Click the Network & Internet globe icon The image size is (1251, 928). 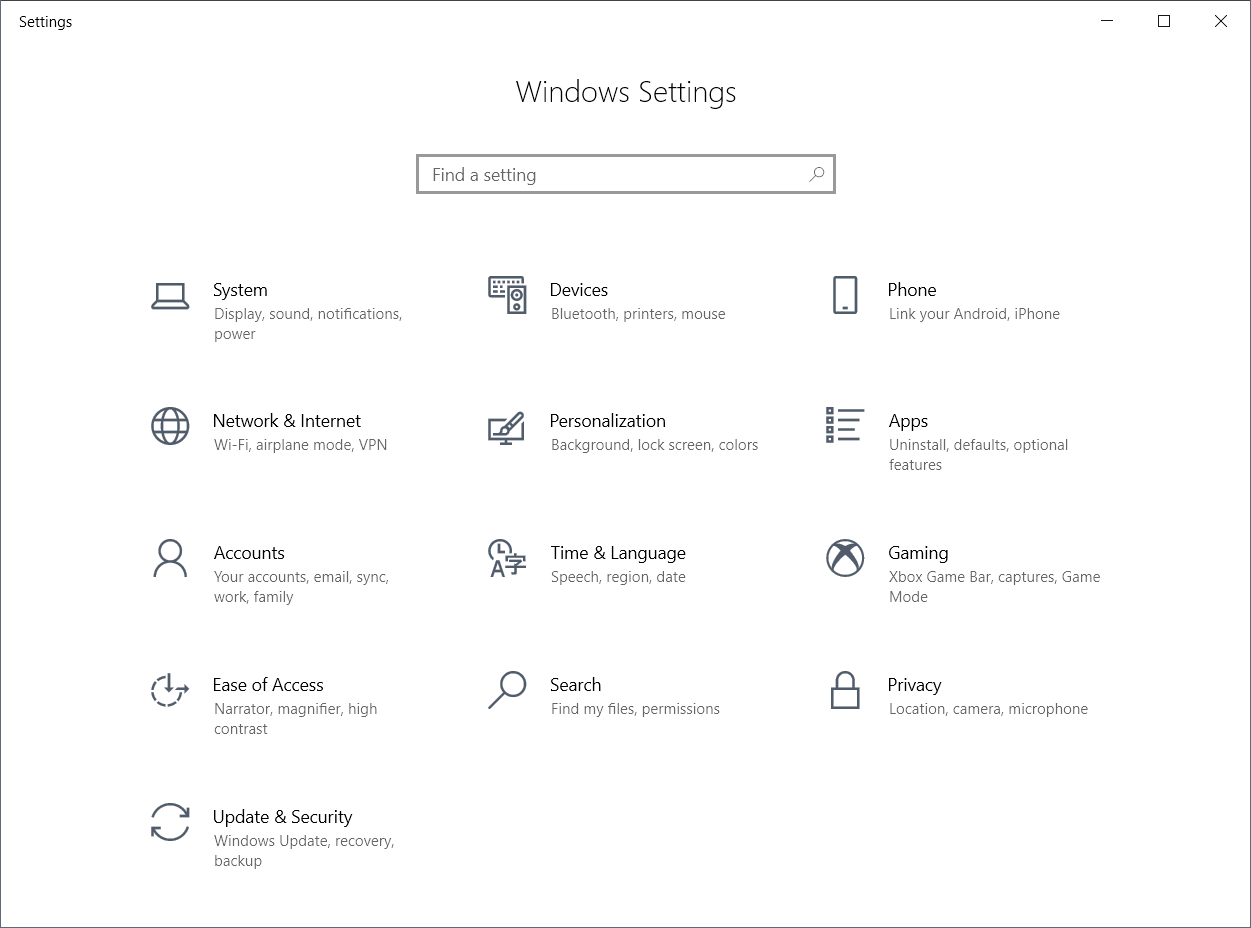(170, 426)
